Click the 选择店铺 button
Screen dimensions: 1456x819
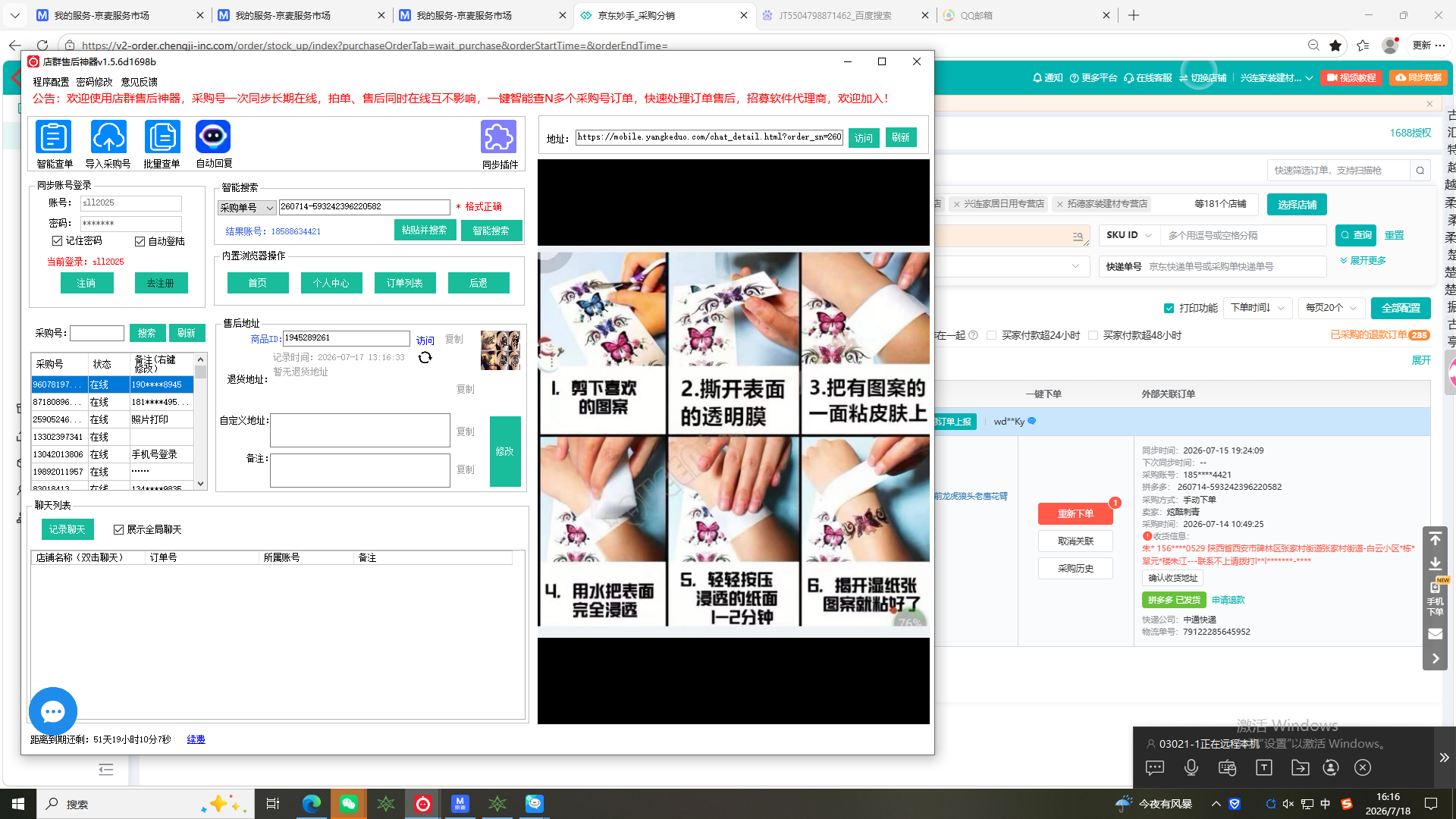click(1297, 205)
